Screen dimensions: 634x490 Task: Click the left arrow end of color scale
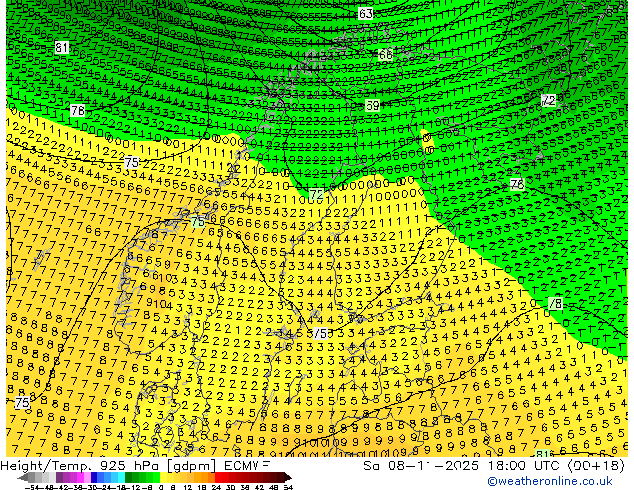[23, 478]
